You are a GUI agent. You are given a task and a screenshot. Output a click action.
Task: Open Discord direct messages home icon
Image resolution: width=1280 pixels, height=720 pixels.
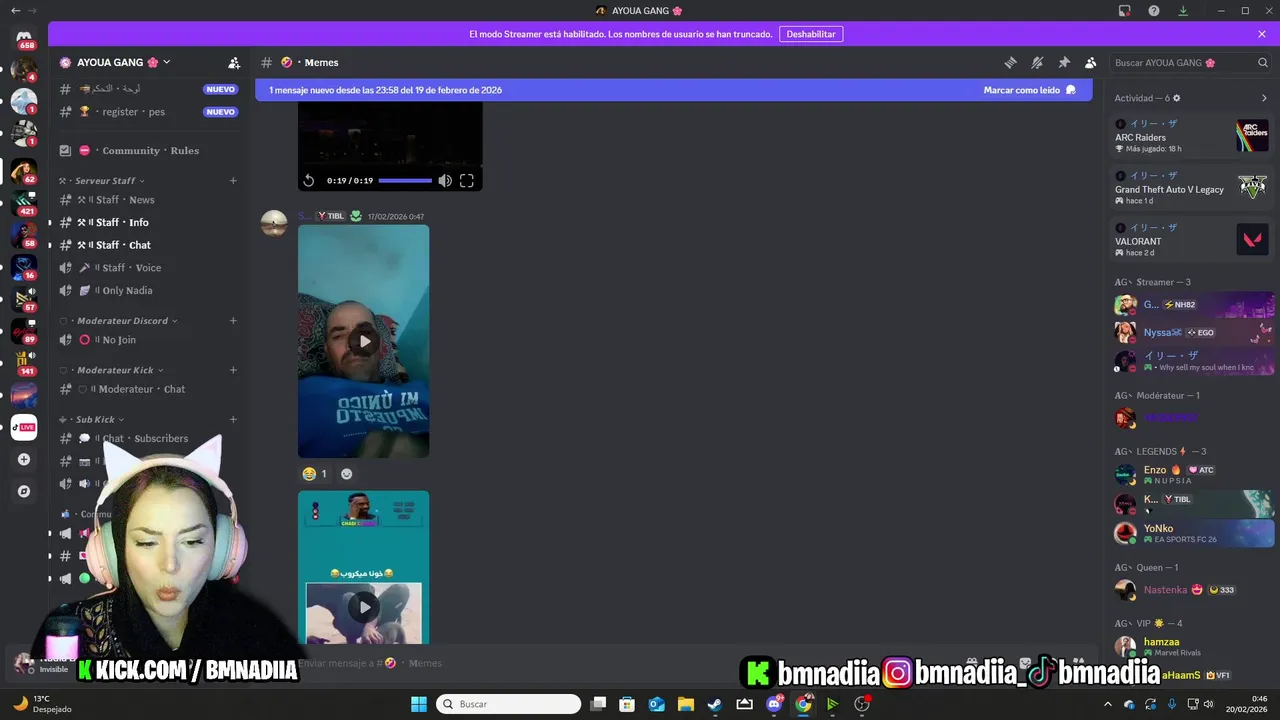pyautogui.click(x=24, y=38)
